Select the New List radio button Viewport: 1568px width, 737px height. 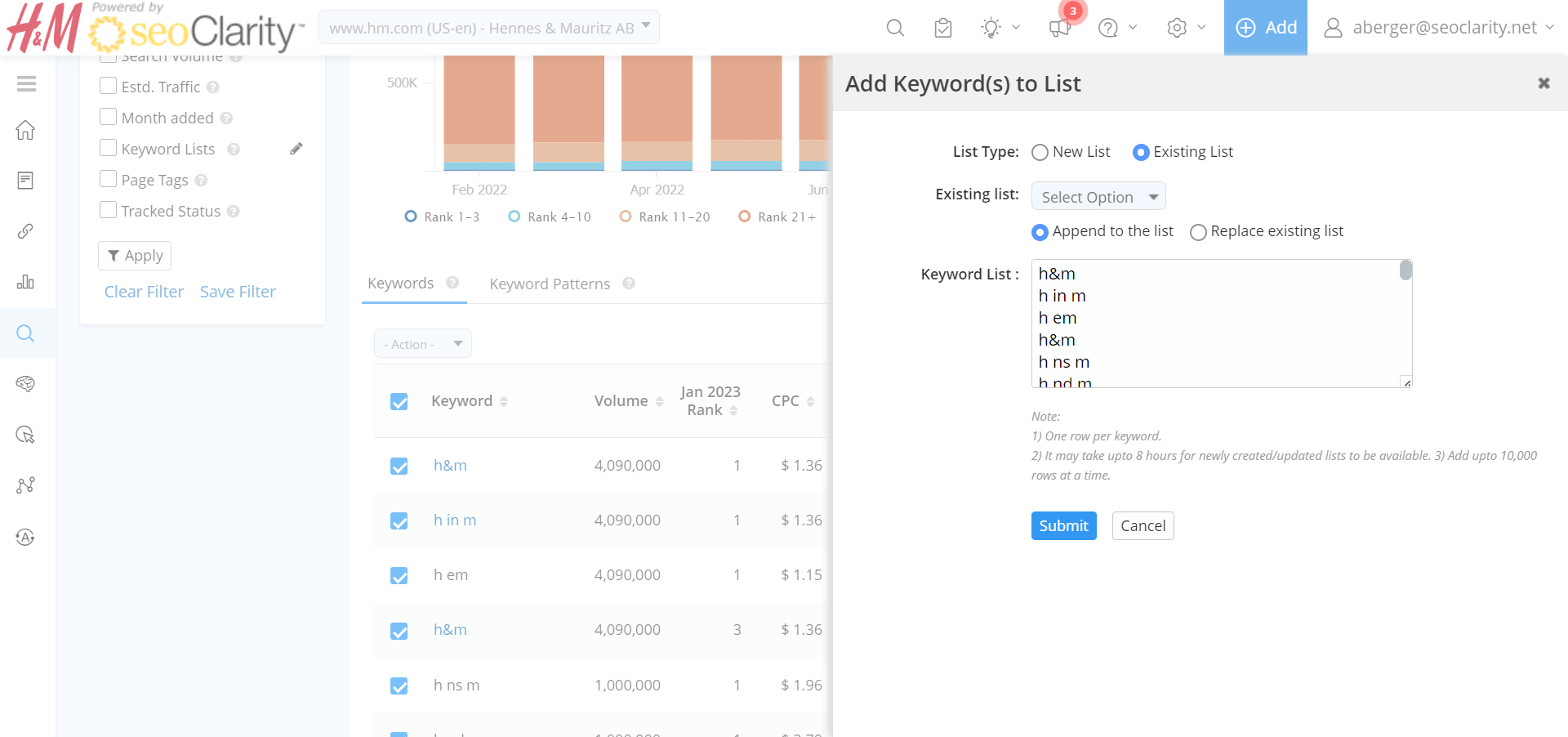click(1040, 153)
